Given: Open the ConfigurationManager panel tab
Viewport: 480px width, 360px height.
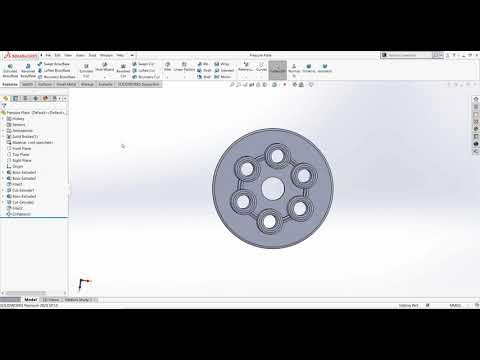Looking at the screenshot, I should pyautogui.click(x=25, y=98).
